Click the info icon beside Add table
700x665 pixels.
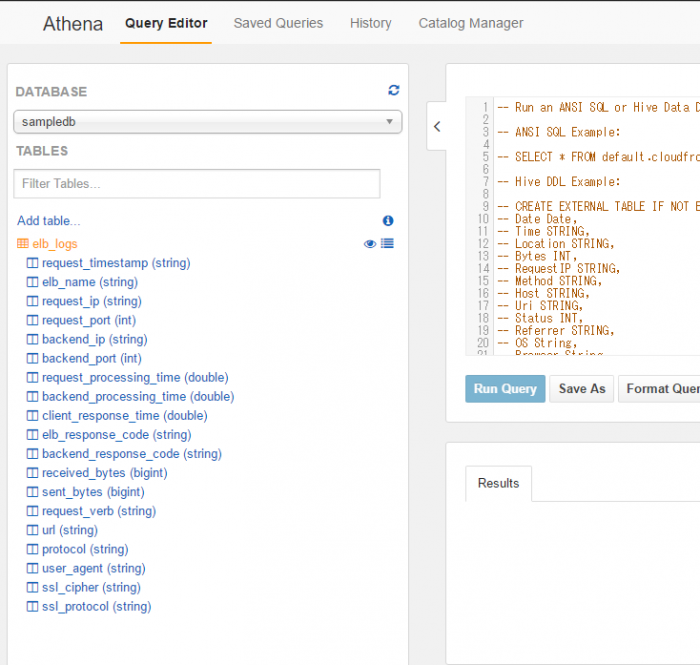pyautogui.click(x=388, y=220)
